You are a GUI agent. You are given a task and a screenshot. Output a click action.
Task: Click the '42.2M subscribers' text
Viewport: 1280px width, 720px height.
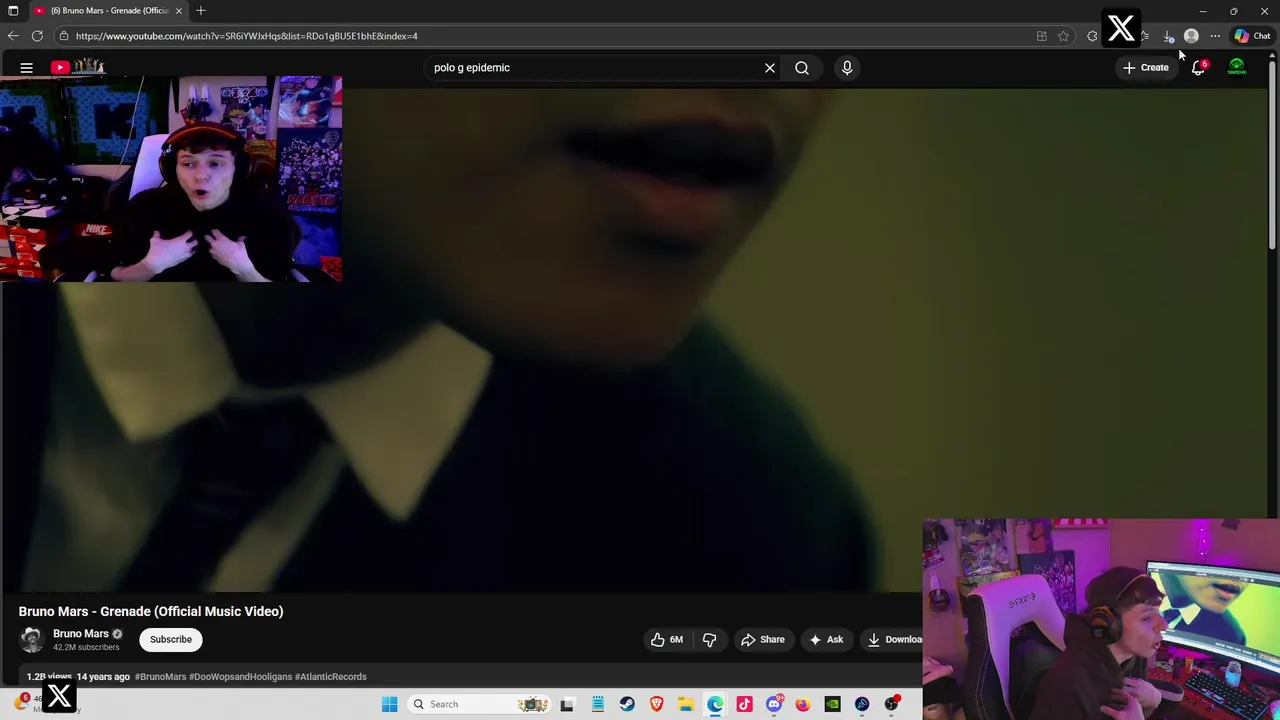coord(86,648)
